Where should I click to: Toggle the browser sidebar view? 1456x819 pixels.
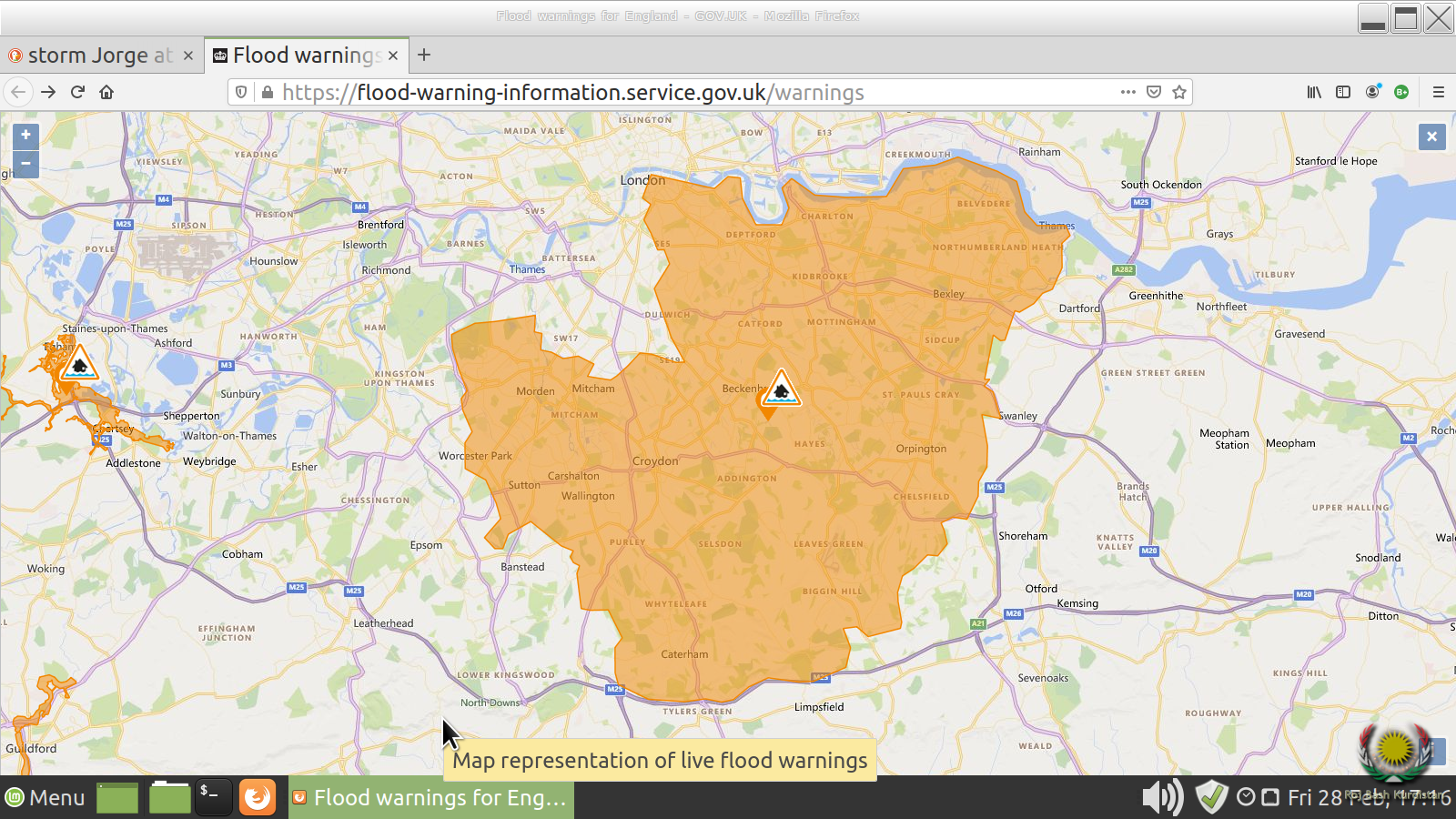[1343, 92]
